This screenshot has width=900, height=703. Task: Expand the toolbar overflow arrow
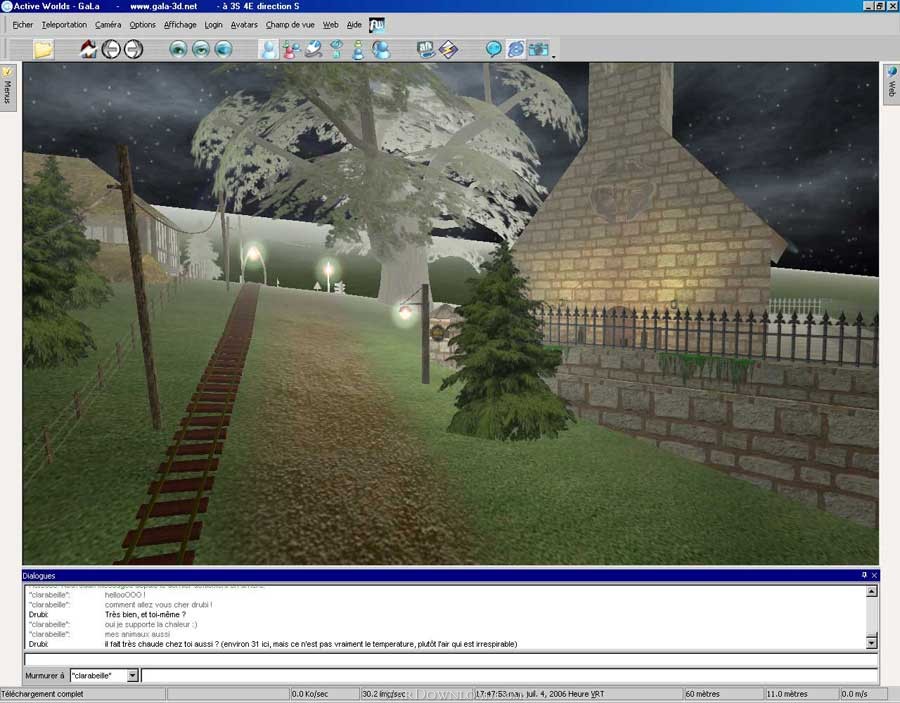(x=553, y=57)
